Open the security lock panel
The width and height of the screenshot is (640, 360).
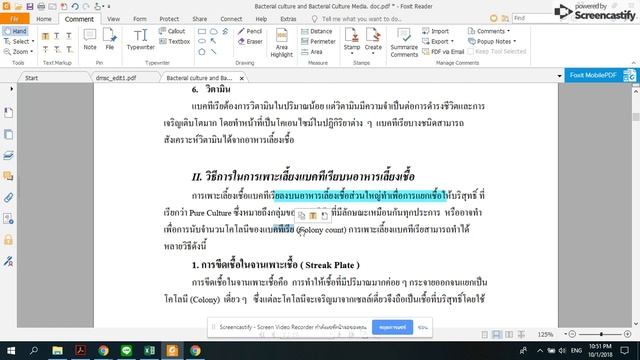[8, 240]
